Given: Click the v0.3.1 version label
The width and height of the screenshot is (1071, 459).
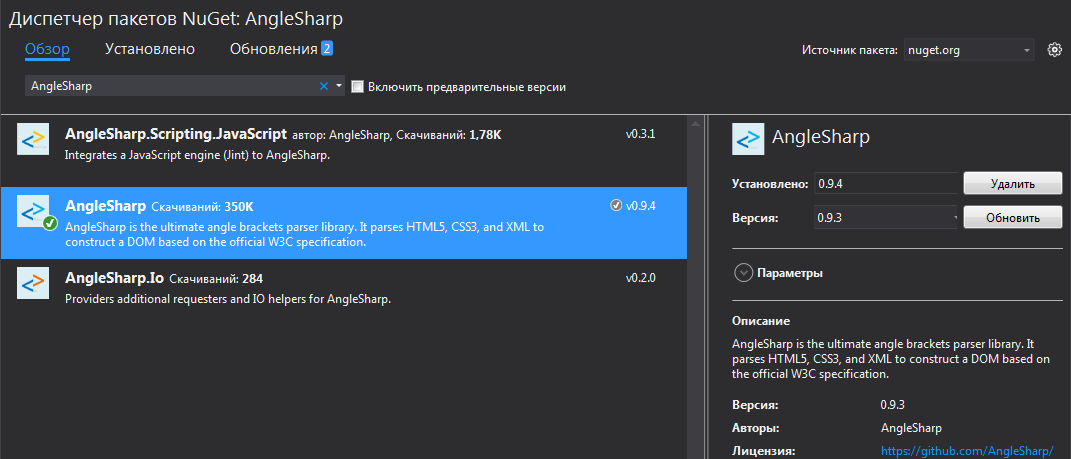Looking at the screenshot, I should [x=641, y=134].
